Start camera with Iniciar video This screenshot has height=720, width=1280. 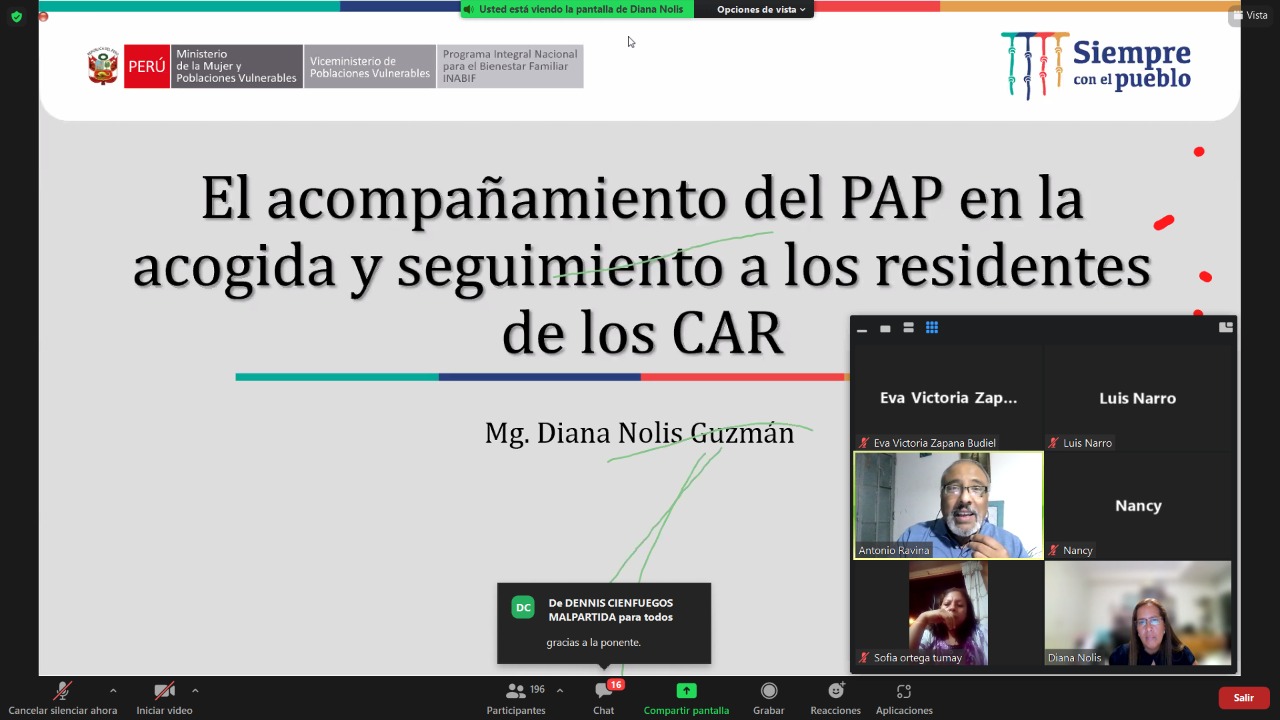coord(164,697)
